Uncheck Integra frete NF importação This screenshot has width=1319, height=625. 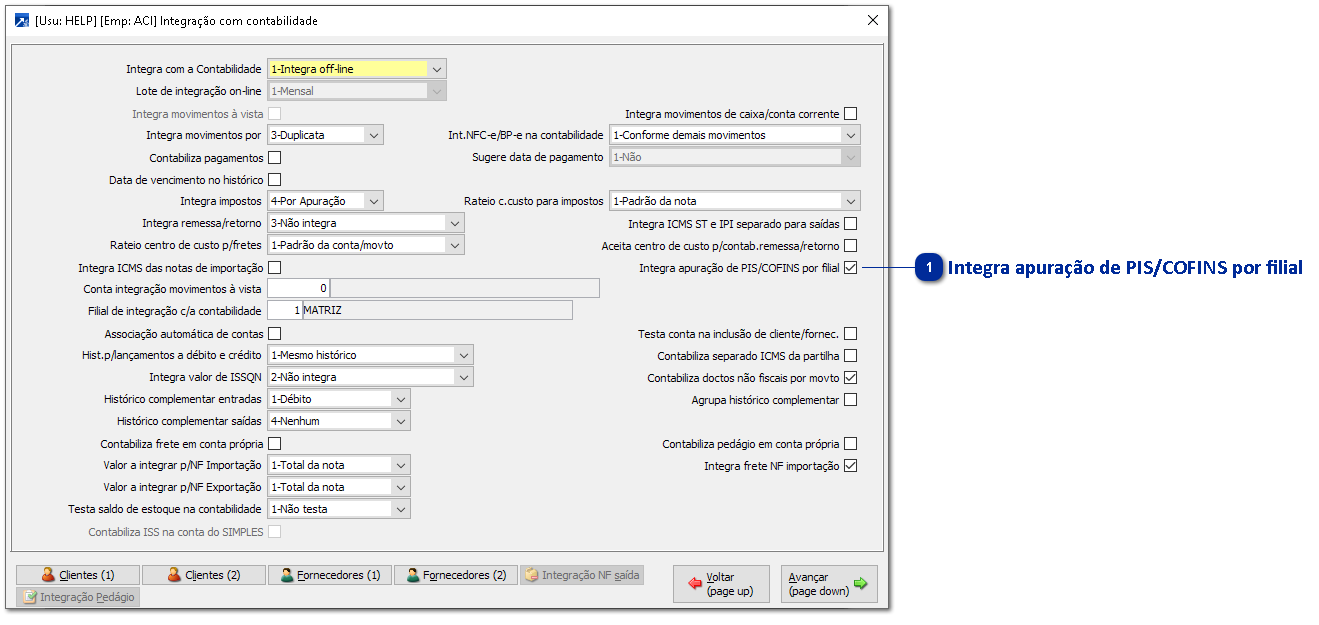point(850,466)
